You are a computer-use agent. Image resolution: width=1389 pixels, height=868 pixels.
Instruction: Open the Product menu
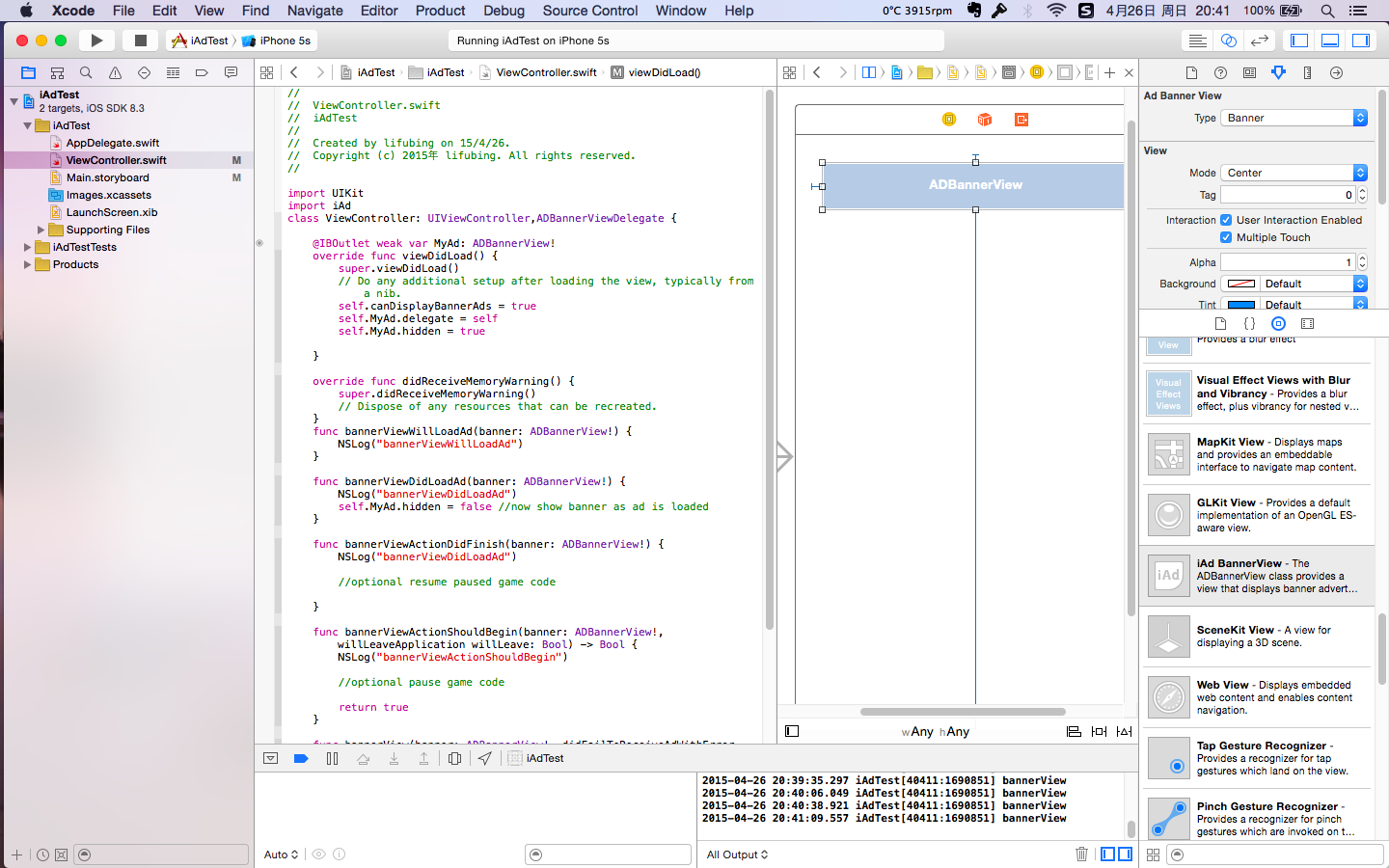pos(440,11)
